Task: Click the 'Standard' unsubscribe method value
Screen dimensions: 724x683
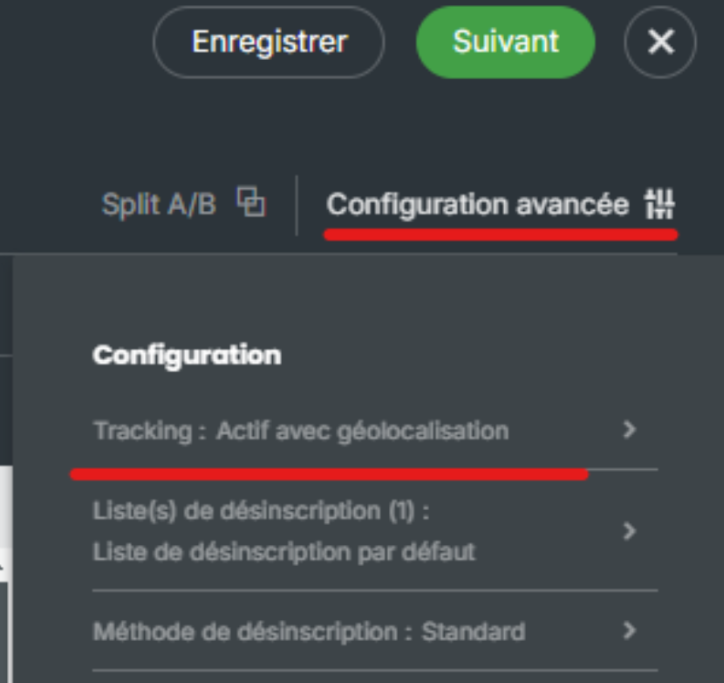Action: pyautogui.click(x=473, y=632)
